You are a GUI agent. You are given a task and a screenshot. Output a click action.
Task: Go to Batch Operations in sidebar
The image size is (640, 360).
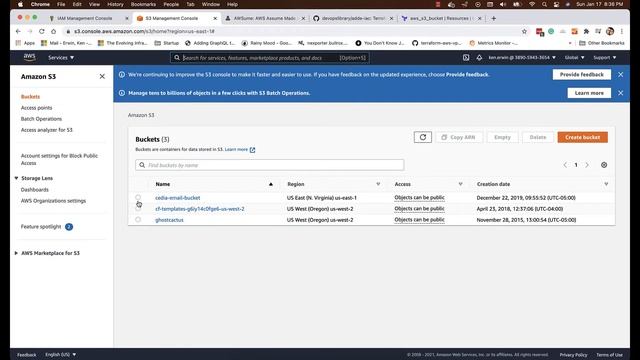pos(41,119)
